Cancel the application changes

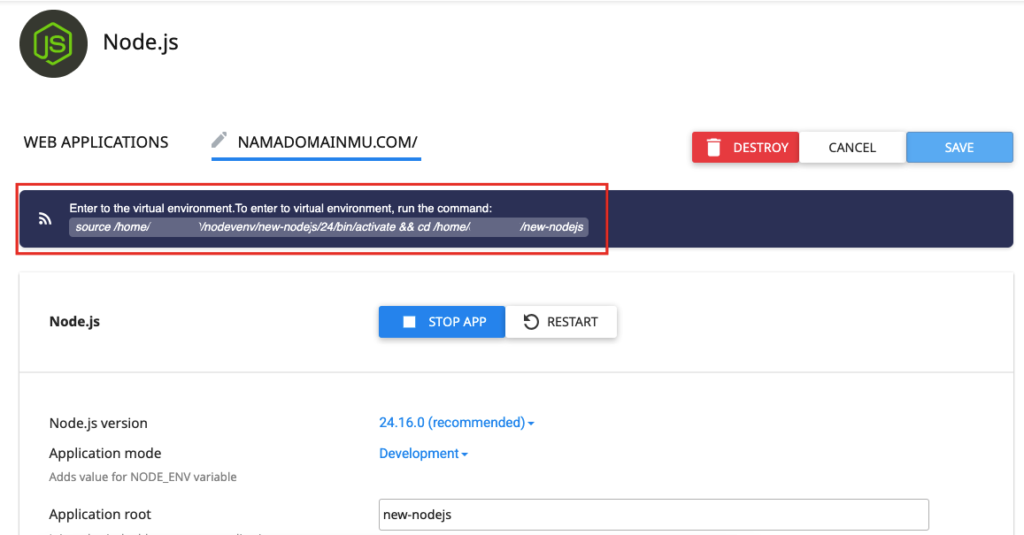pos(852,148)
